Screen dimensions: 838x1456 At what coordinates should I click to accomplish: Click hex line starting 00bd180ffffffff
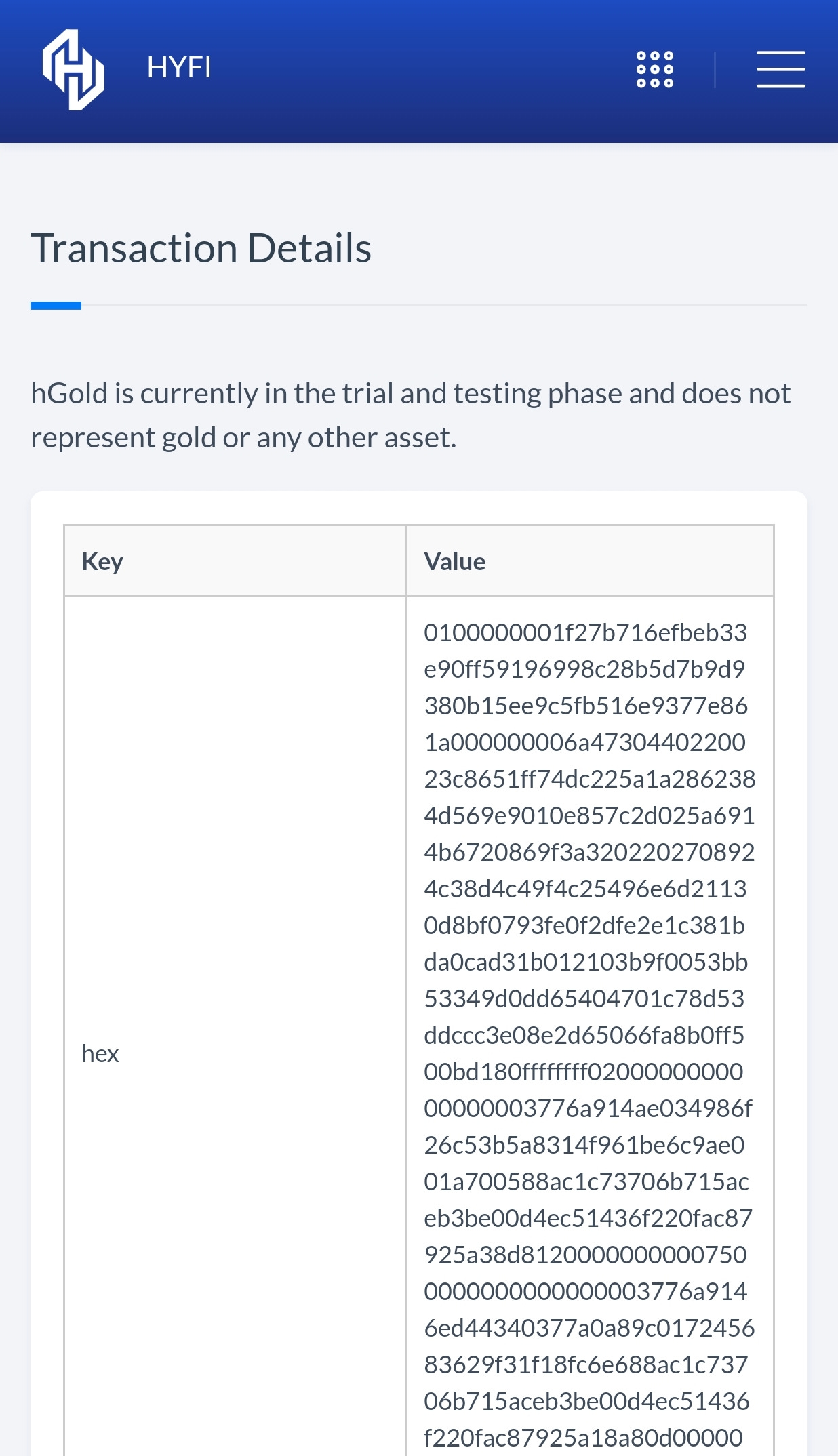584,1072
